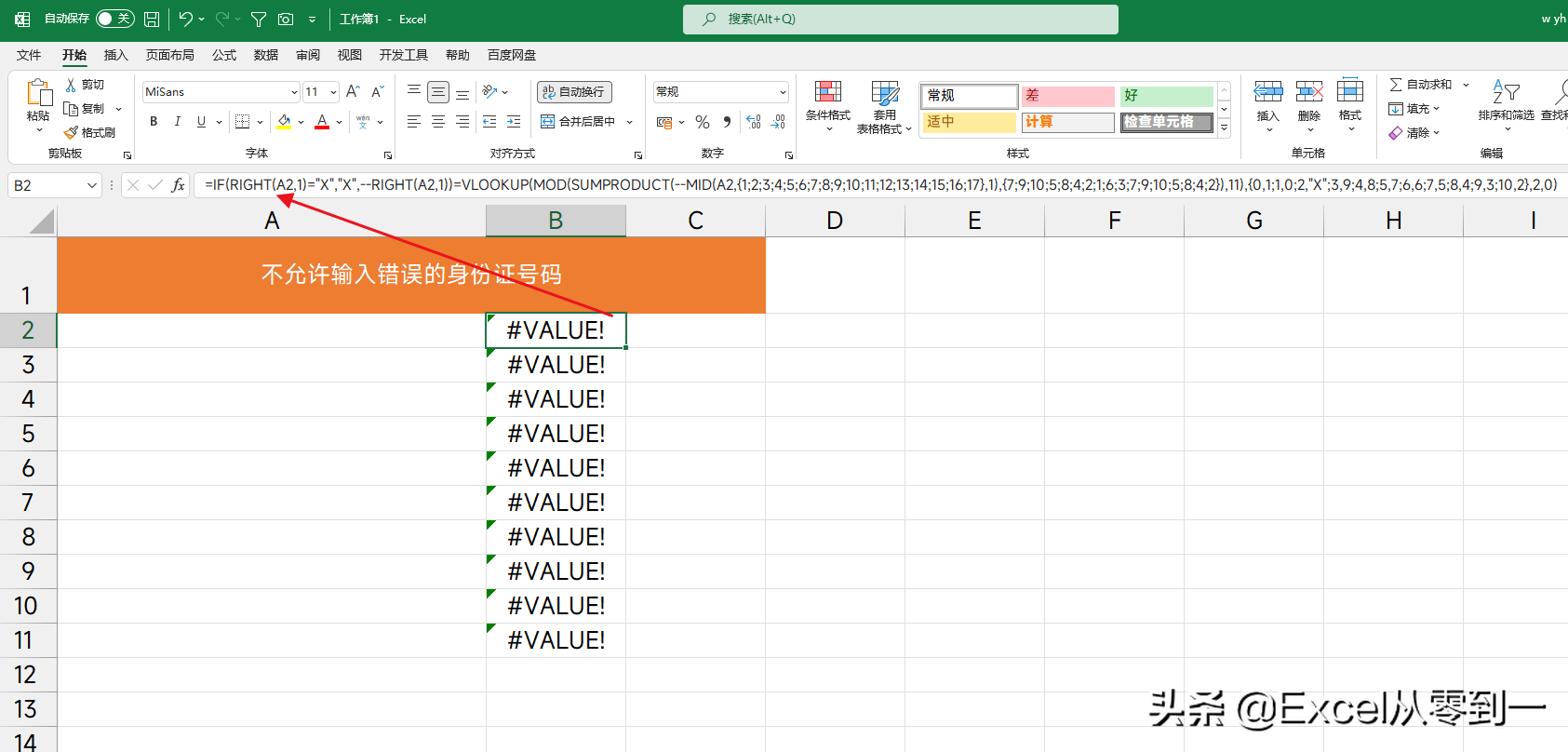Click the Insert Function fx icon
1568x752 pixels.
tap(178, 185)
